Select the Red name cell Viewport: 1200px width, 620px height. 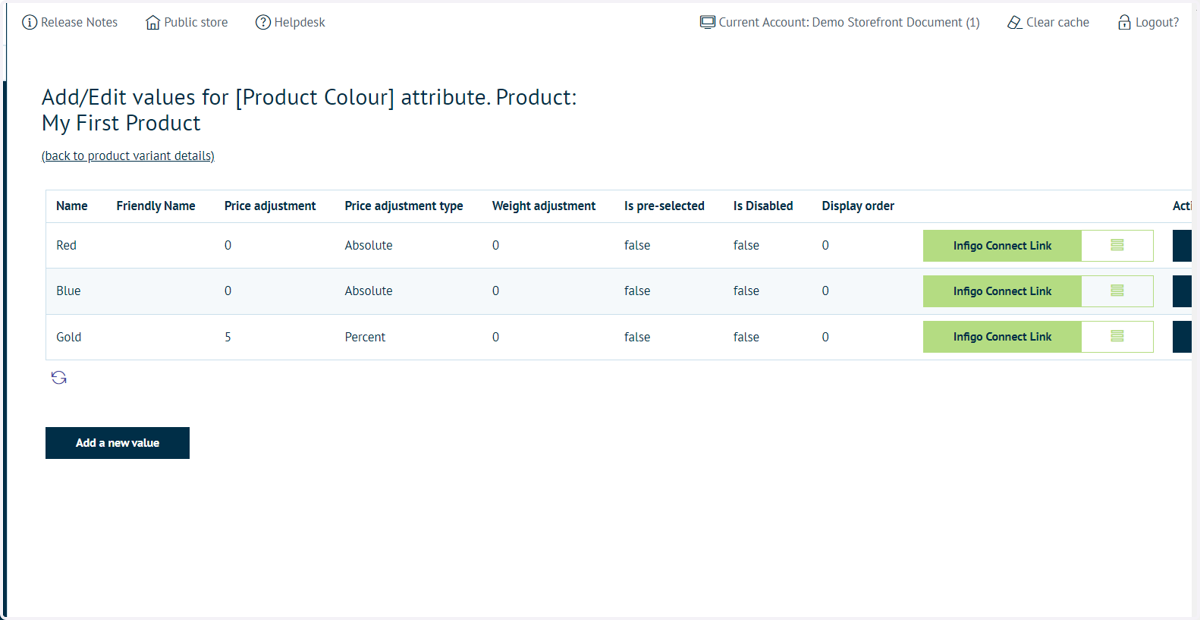pyautogui.click(x=66, y=246)
